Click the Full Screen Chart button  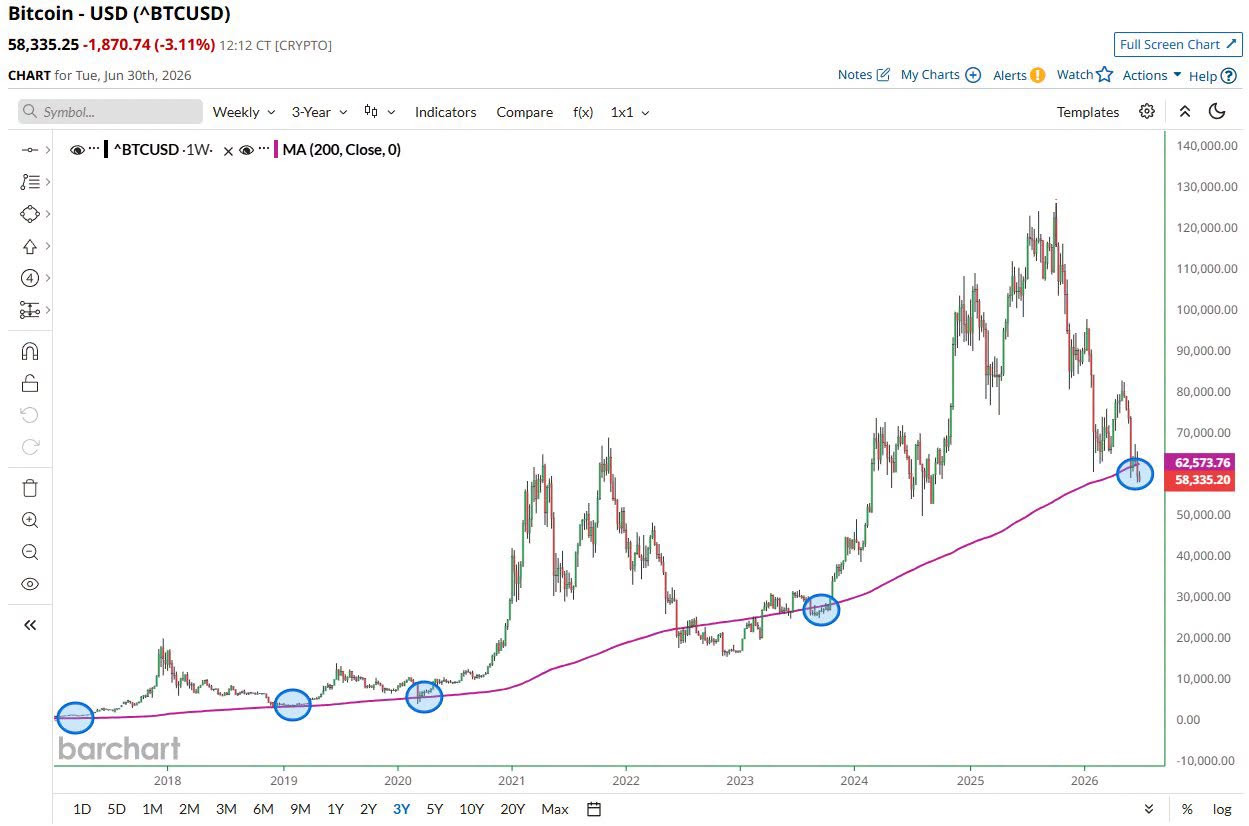1177,45
